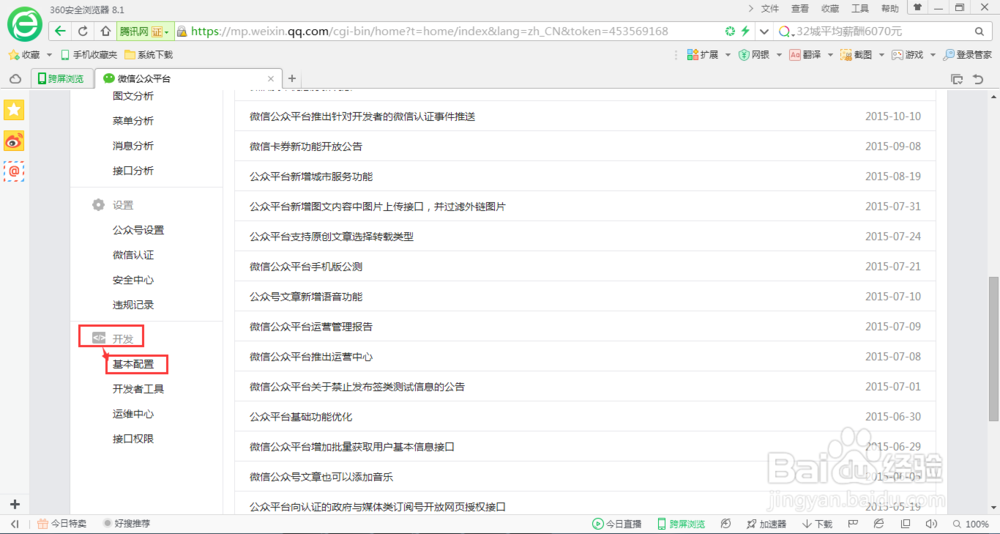Open 开发者工具 in left menu

click(x=138, y=389)
